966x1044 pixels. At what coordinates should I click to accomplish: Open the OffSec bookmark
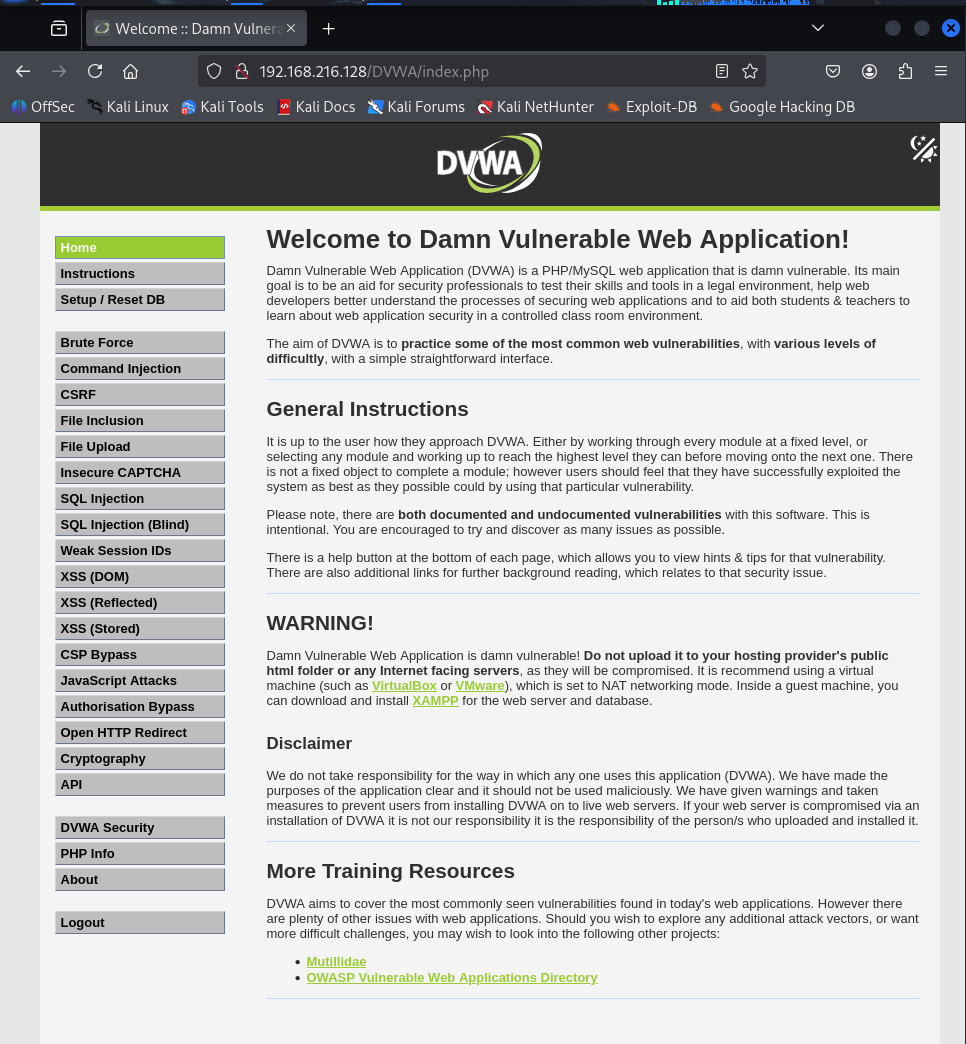[43, 107]
